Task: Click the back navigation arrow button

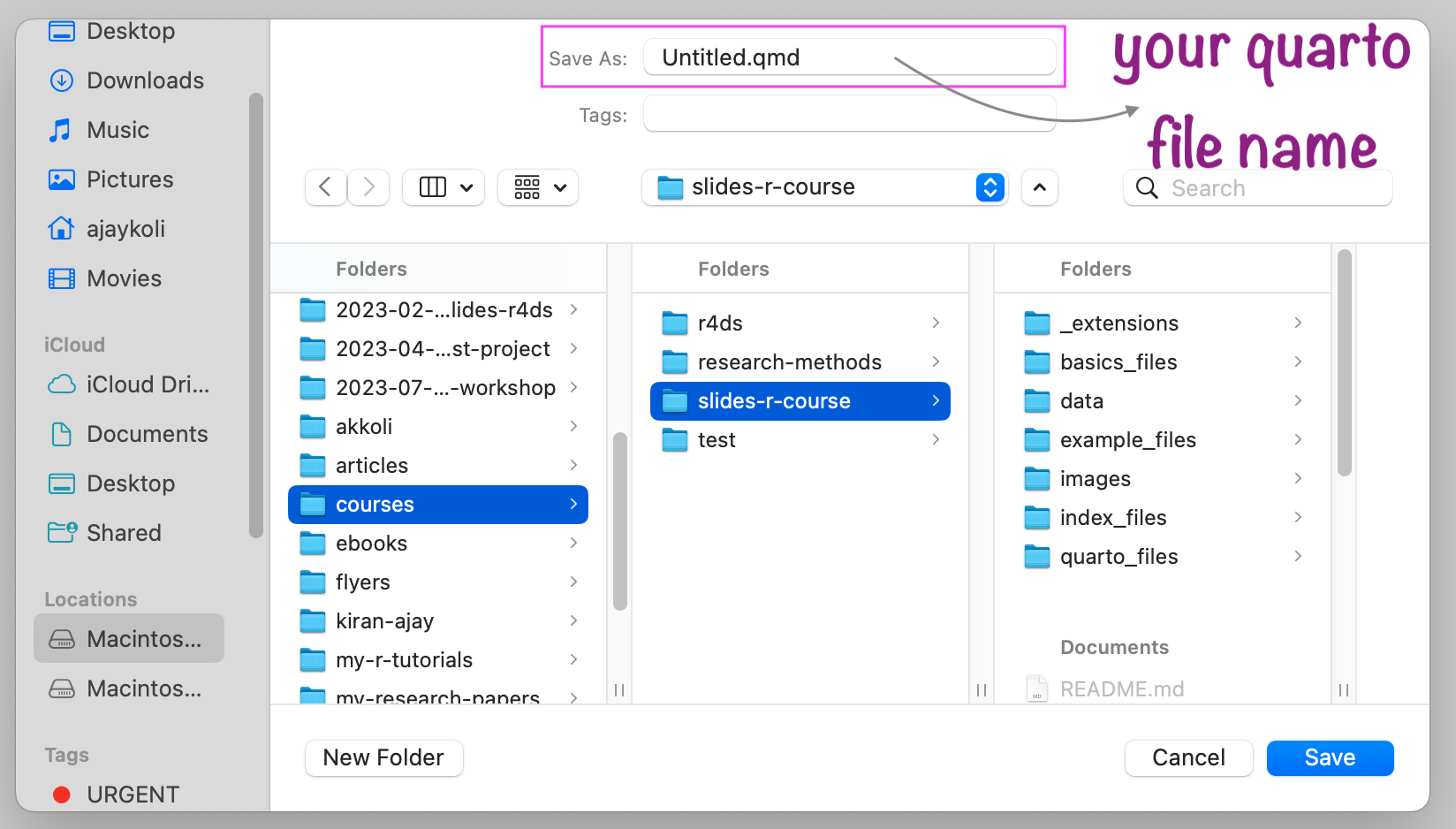Action: (325, 187)
